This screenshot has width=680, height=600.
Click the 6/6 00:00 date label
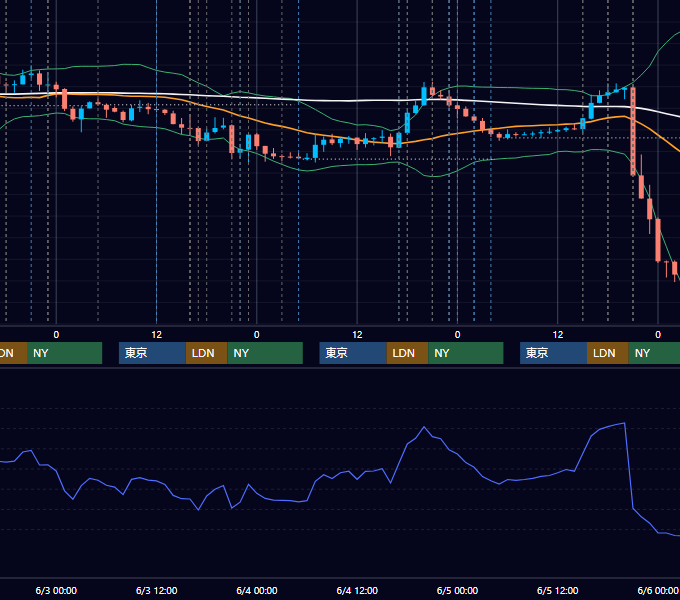(x=658, y=590)
